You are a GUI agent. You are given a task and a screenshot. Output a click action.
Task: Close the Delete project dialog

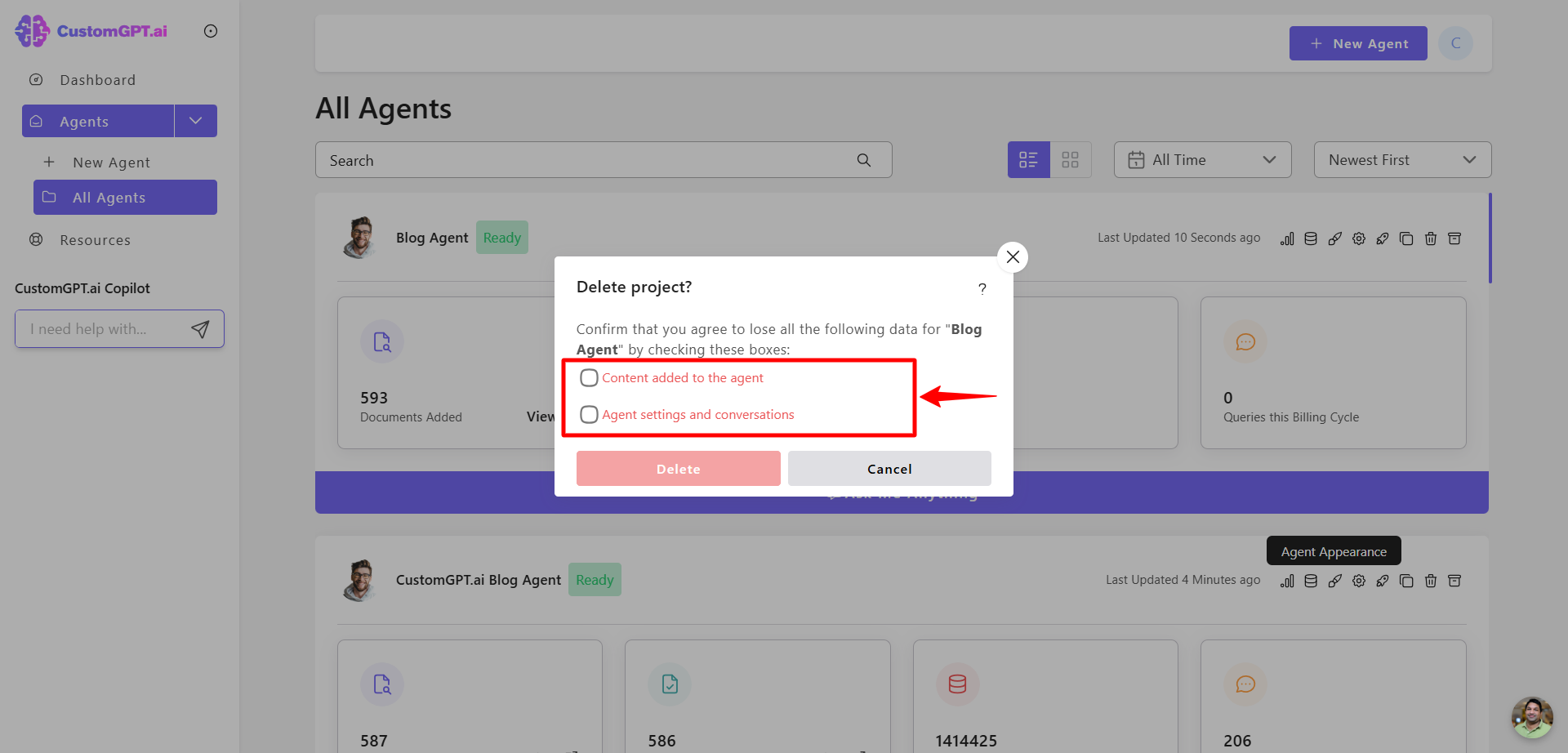(x=1013, y=257)
